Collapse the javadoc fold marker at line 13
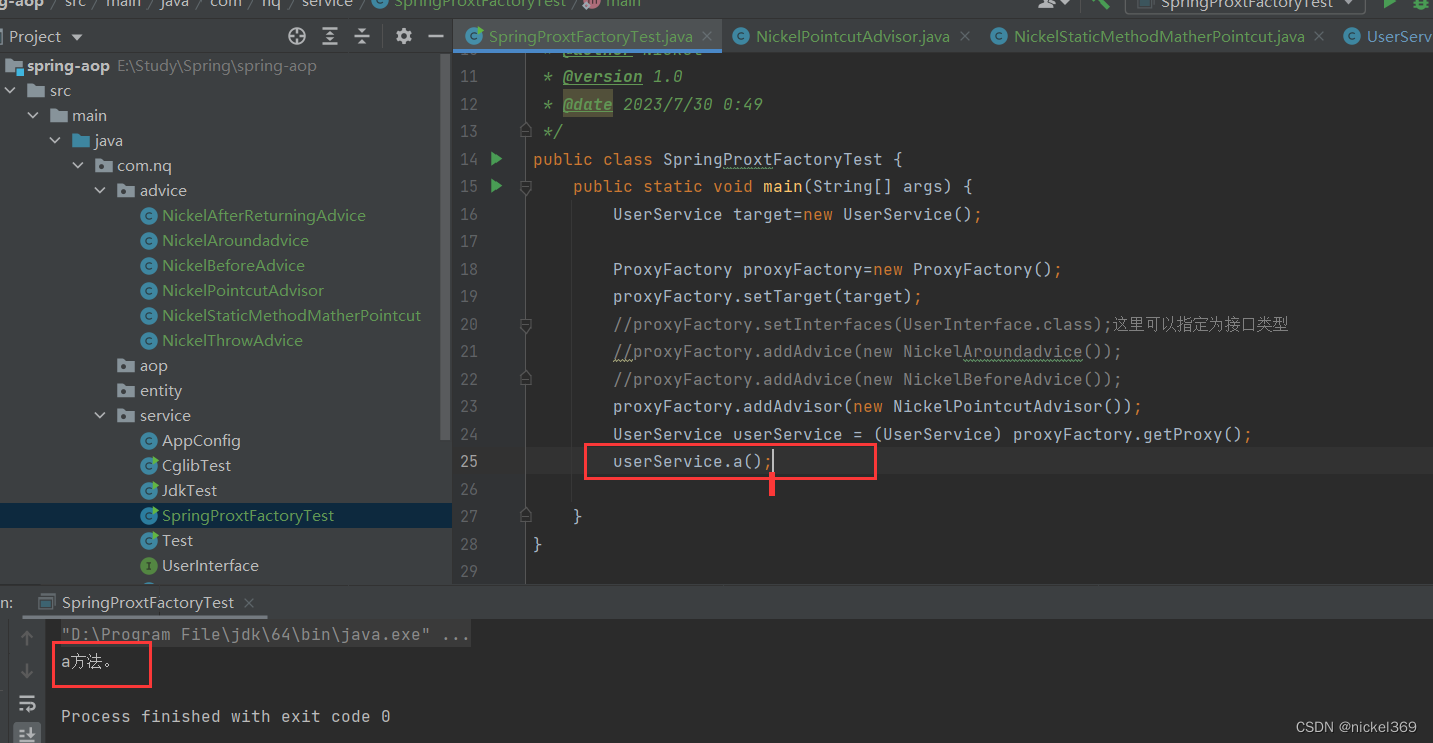 pos(526,131)
